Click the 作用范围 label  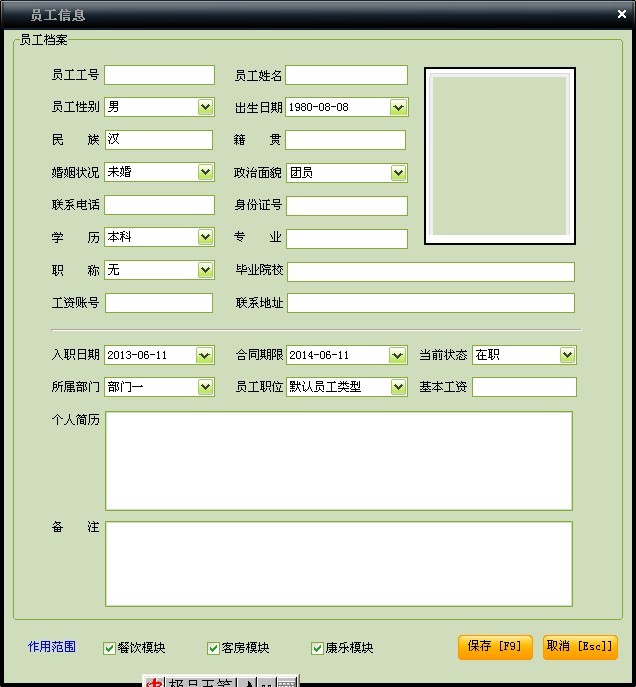pos(52,647)
